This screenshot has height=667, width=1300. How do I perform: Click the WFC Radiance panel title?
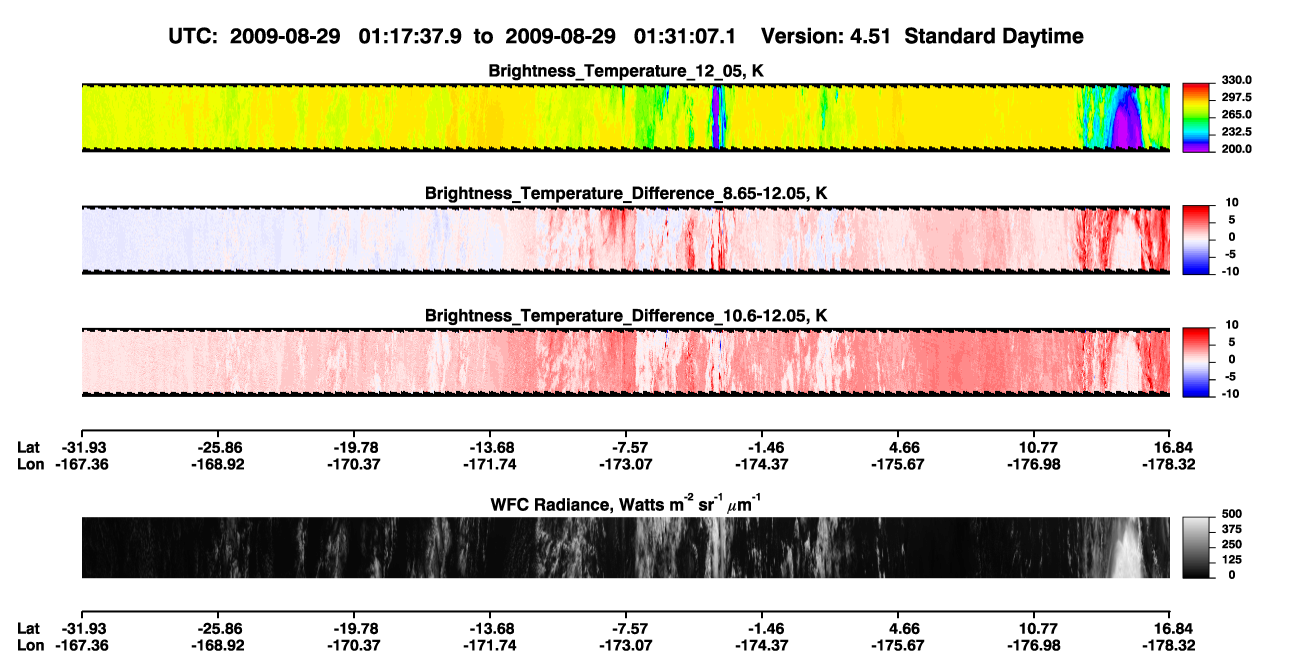click(626, 504)
